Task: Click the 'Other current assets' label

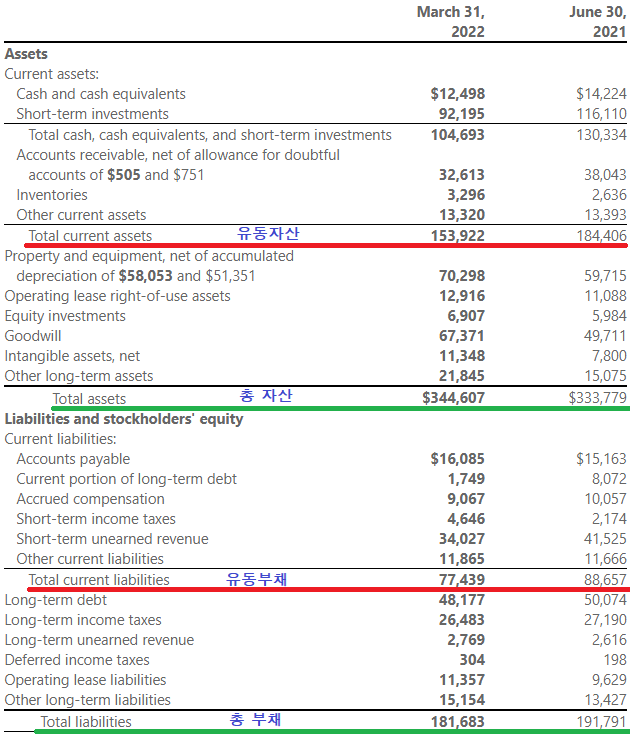Action: [81, 215]
